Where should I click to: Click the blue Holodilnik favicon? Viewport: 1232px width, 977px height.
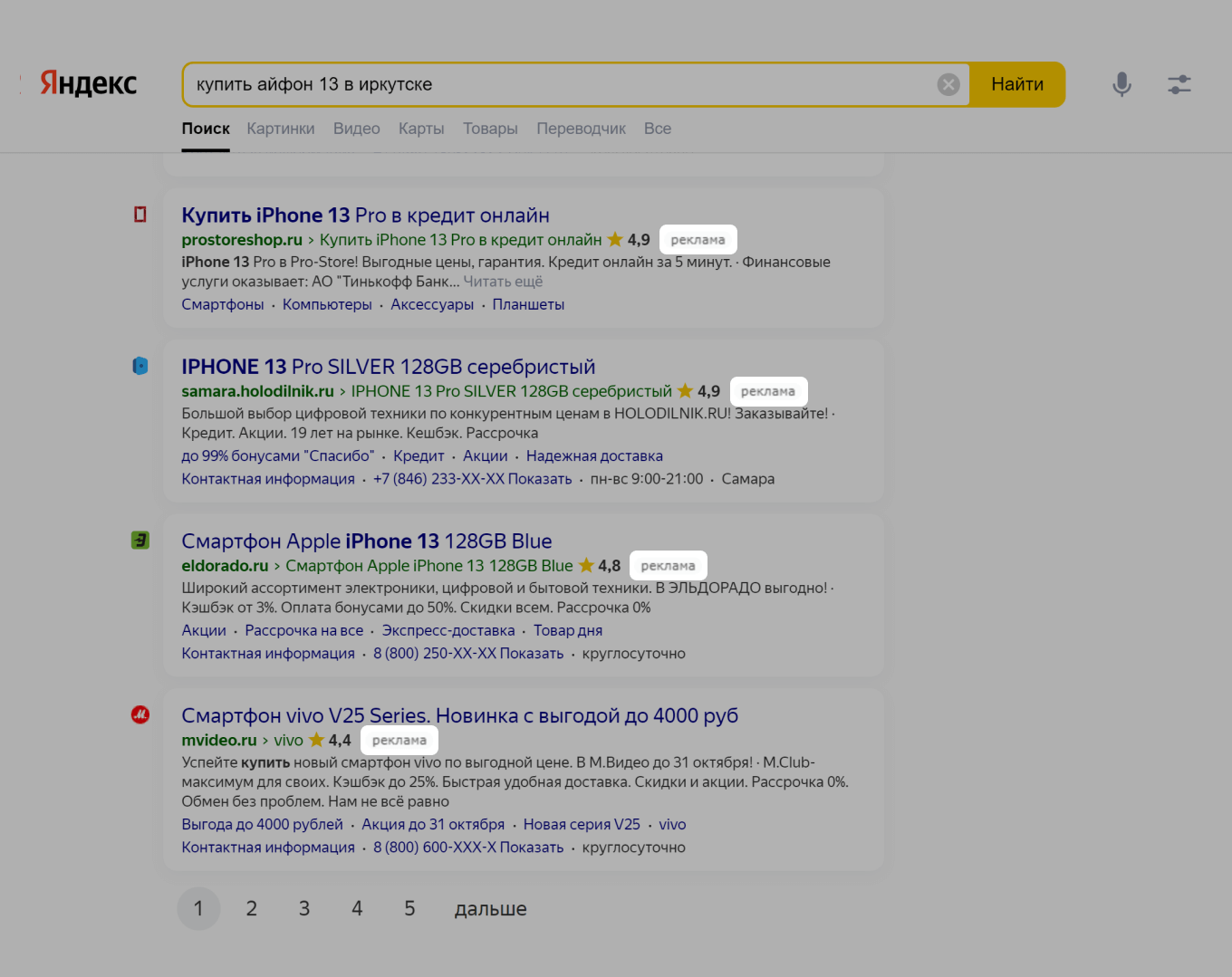pyautogui.click(x=140, y=366)
